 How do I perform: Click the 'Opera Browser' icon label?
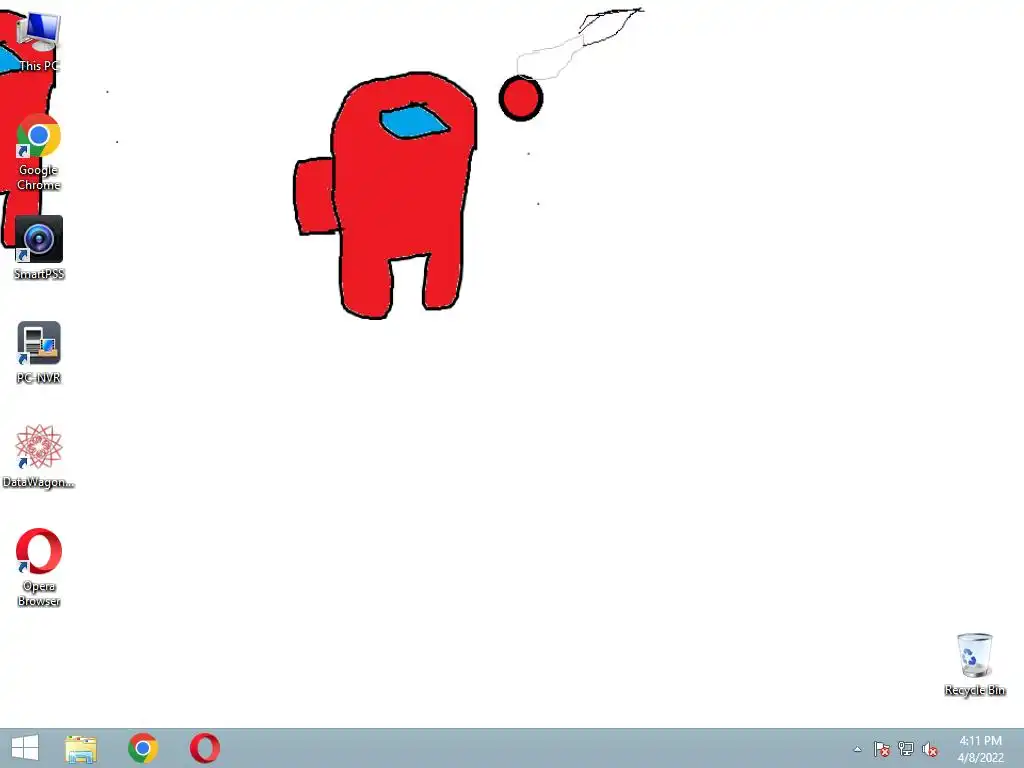39,594
